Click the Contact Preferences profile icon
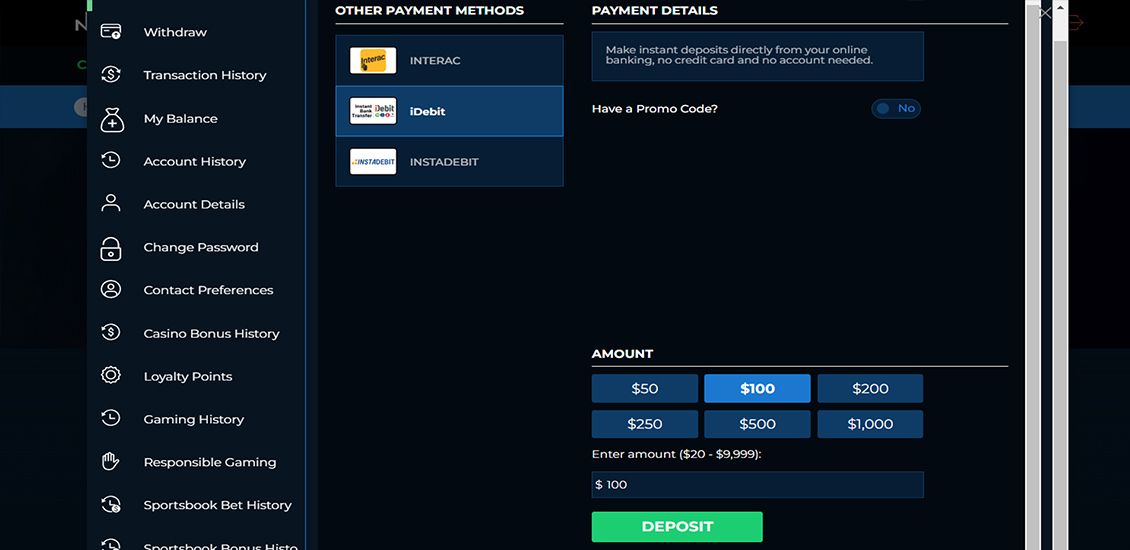This screenshot has height=550, width=1130. point(110,290)
